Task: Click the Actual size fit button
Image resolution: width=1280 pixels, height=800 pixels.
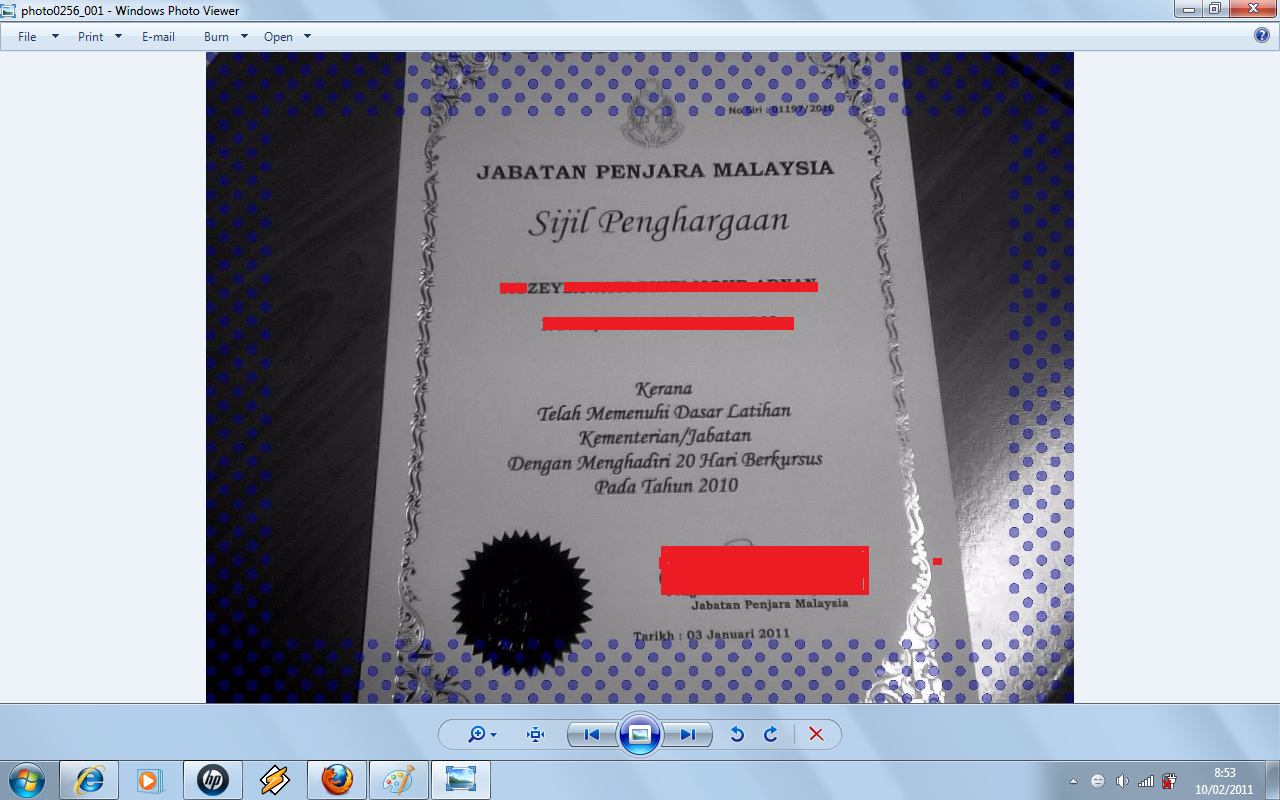Action: click(536, 735)
